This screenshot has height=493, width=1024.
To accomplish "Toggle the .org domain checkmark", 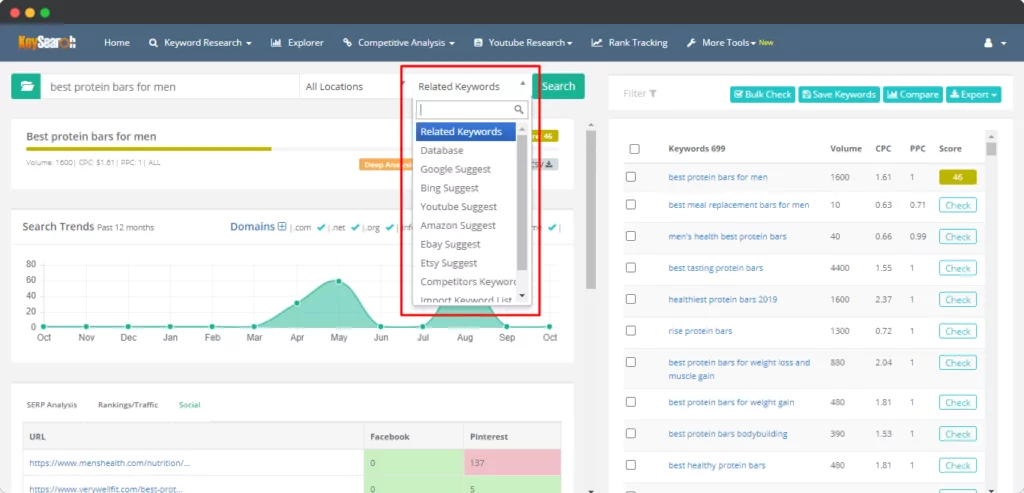I will click(389, 227).
